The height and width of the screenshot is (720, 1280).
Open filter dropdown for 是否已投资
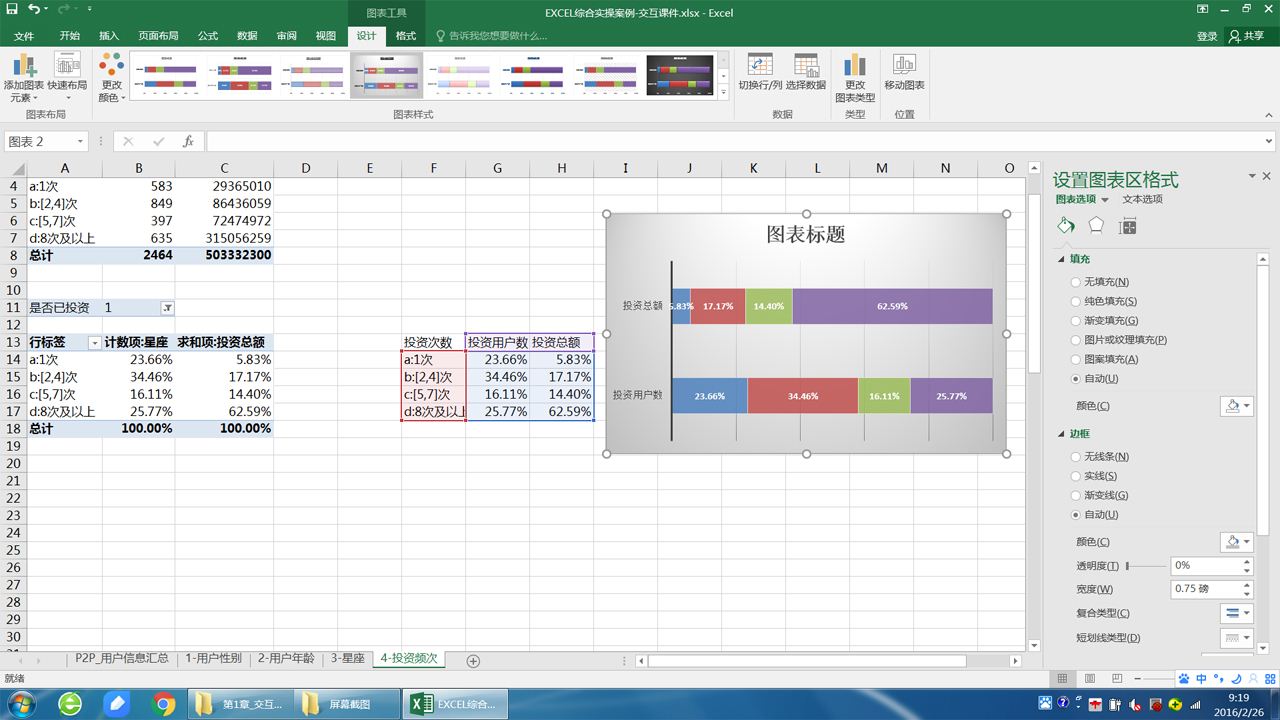tap(167, 308)
